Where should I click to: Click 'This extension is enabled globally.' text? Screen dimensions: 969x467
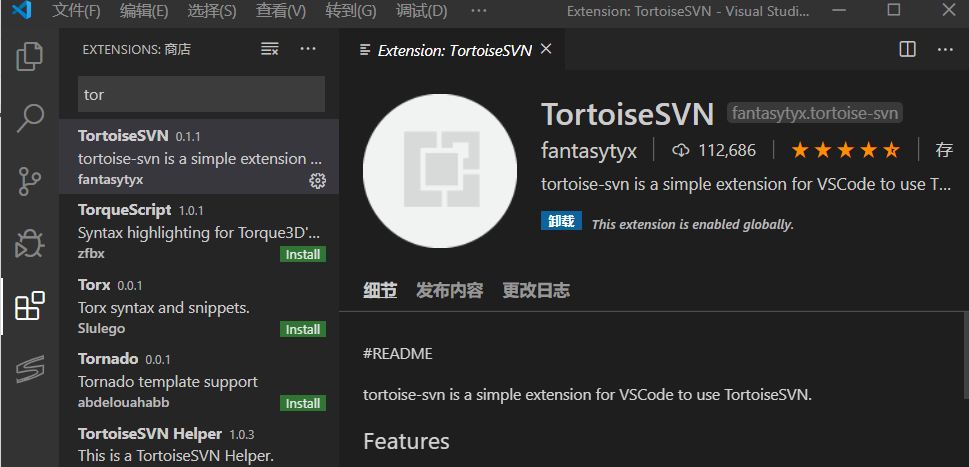pyautogui.click(x=693, y=224)
